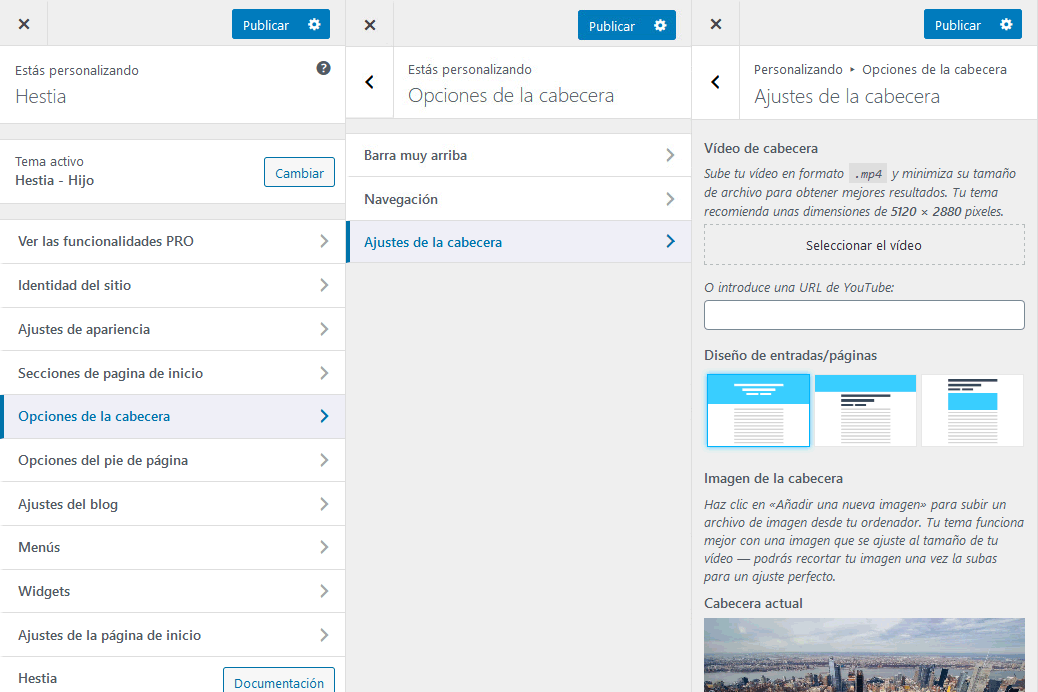Open the Menús section
1038x692 pixels.
(x=173, y=548)
